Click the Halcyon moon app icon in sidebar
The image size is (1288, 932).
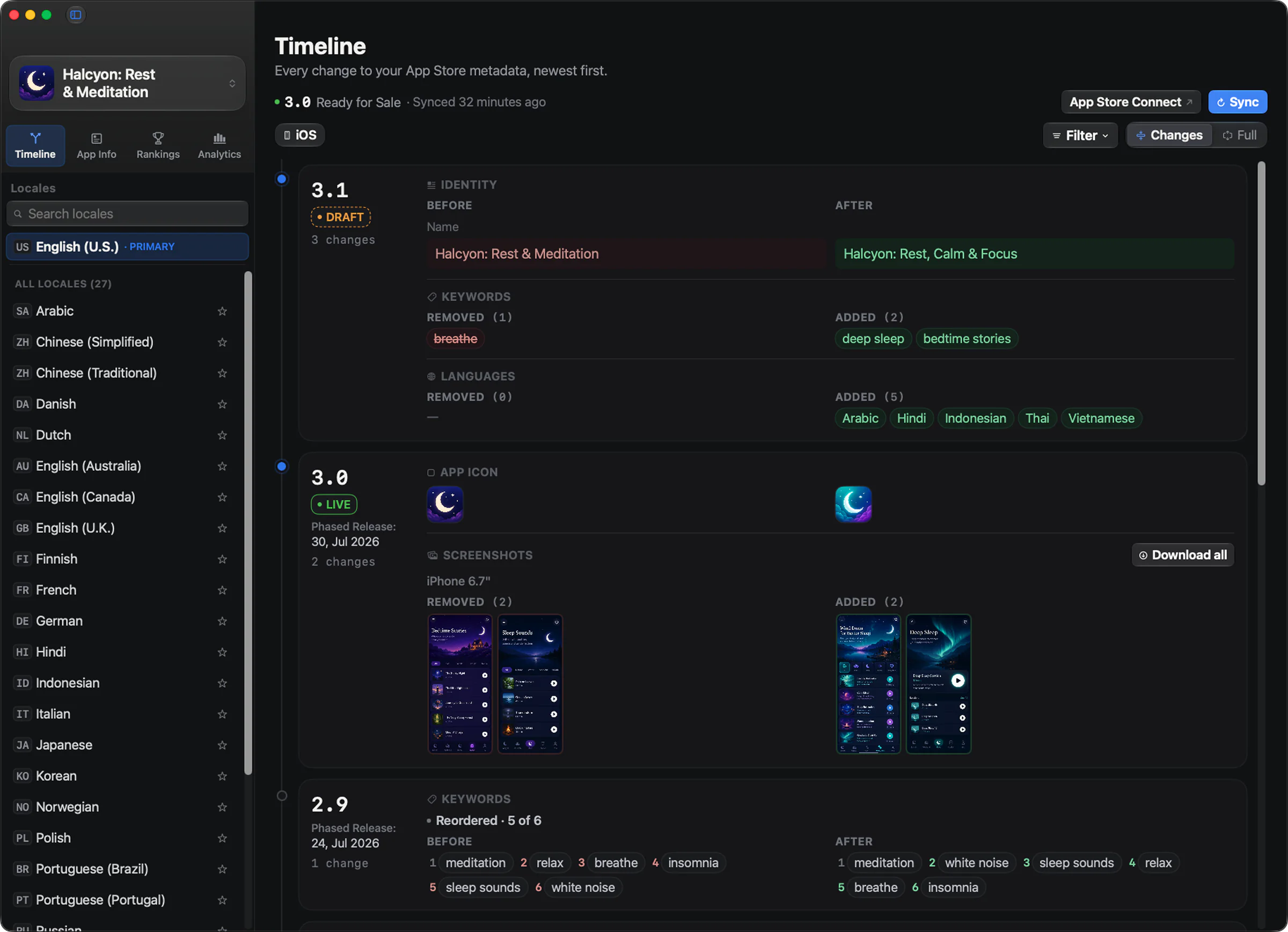click(x=37, y=83)
